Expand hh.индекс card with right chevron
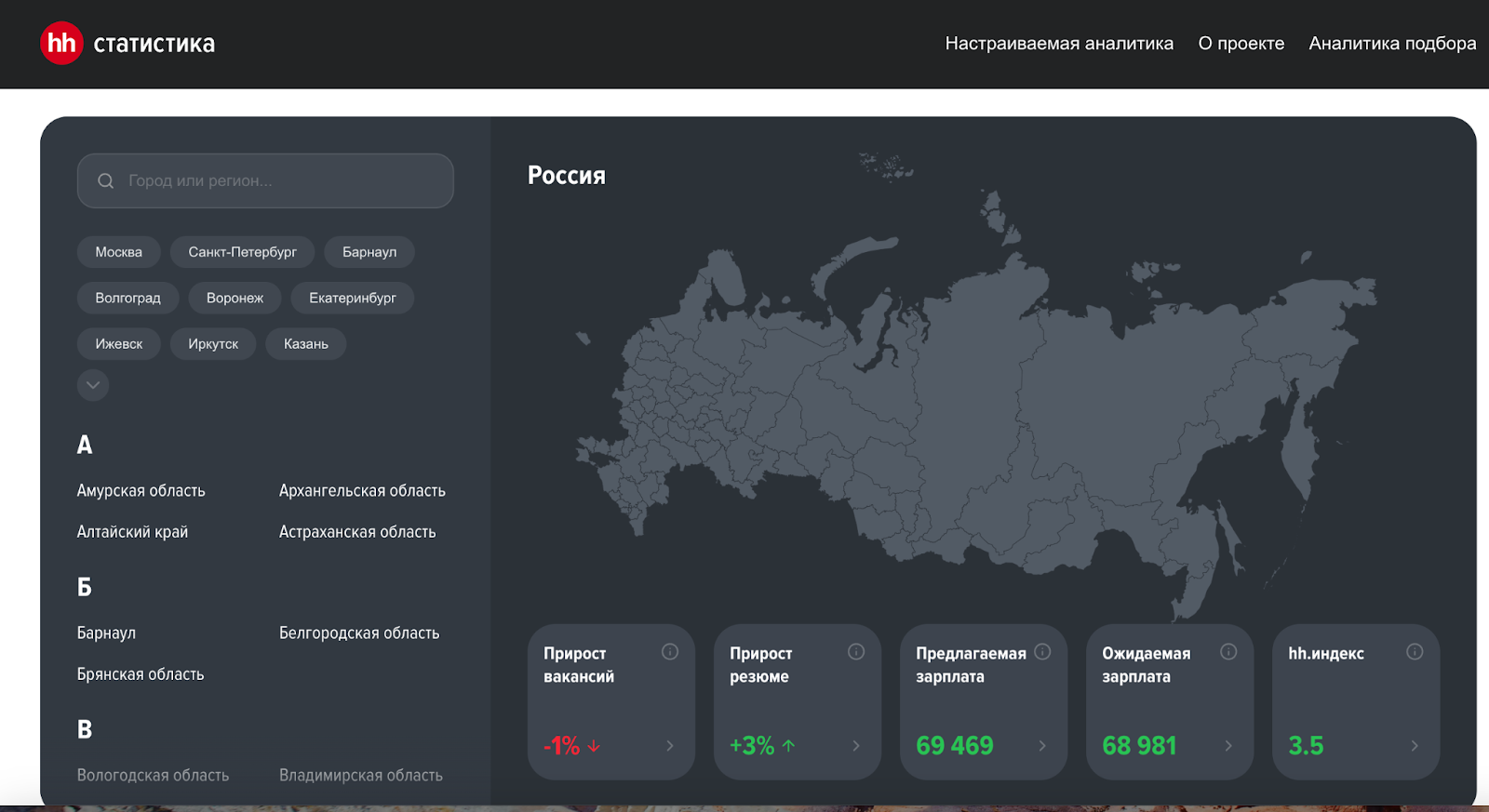The width and height of the screenshot is (1489, 812). [1414, 746]
